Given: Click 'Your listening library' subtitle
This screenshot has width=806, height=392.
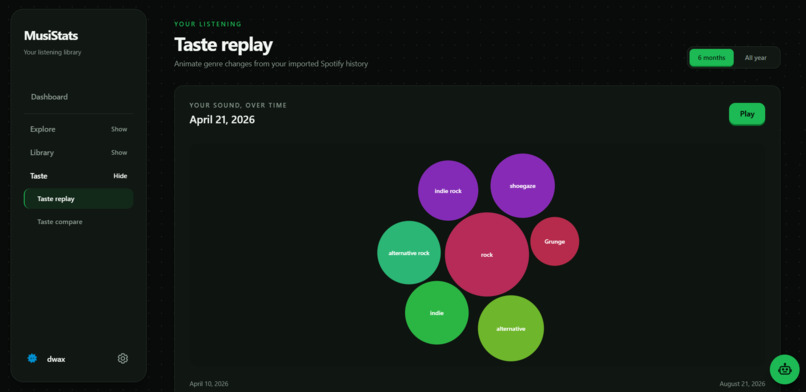Looking at the screenshot, I should coord(52,52).
